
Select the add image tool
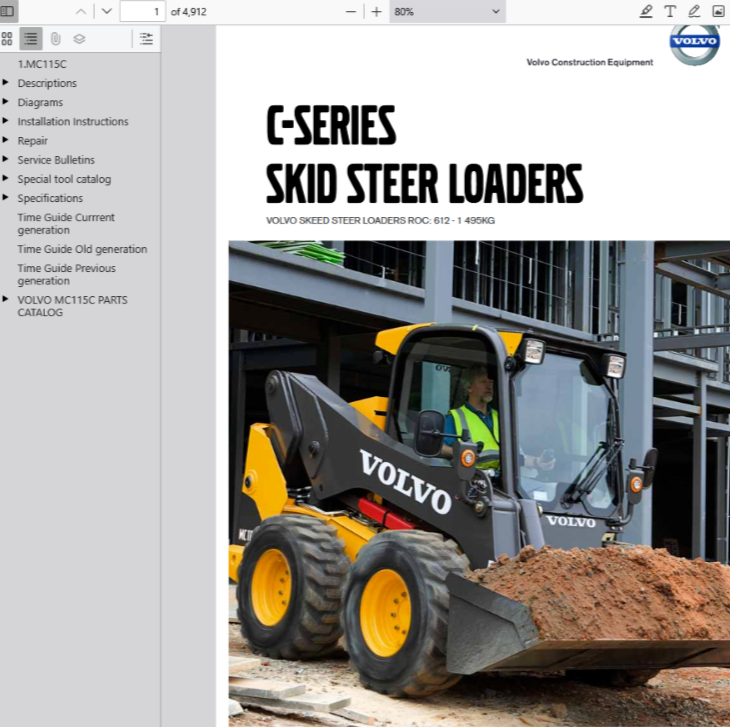click(x=718, y=12)
